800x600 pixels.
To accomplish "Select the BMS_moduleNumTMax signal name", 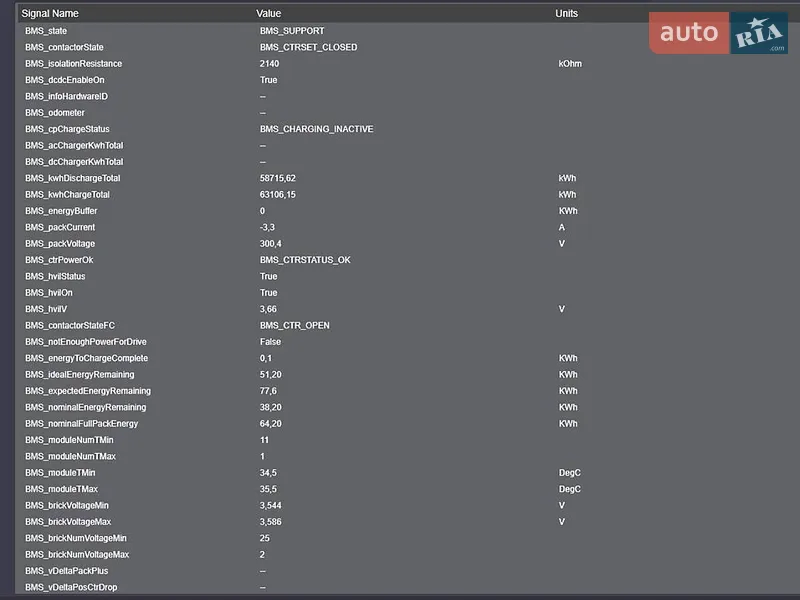I will [x=70, y=456].
